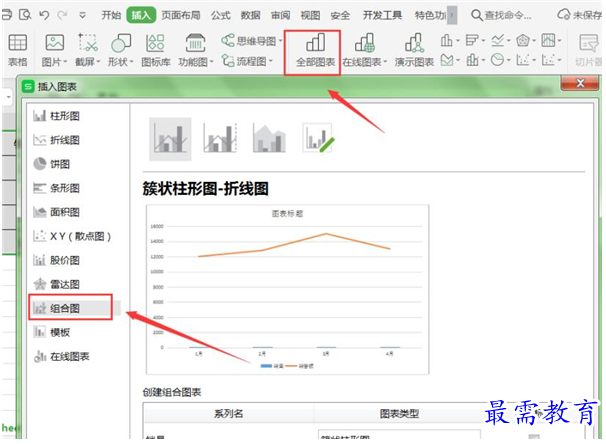Click the 未保存 cloud status button

point(579,15)
